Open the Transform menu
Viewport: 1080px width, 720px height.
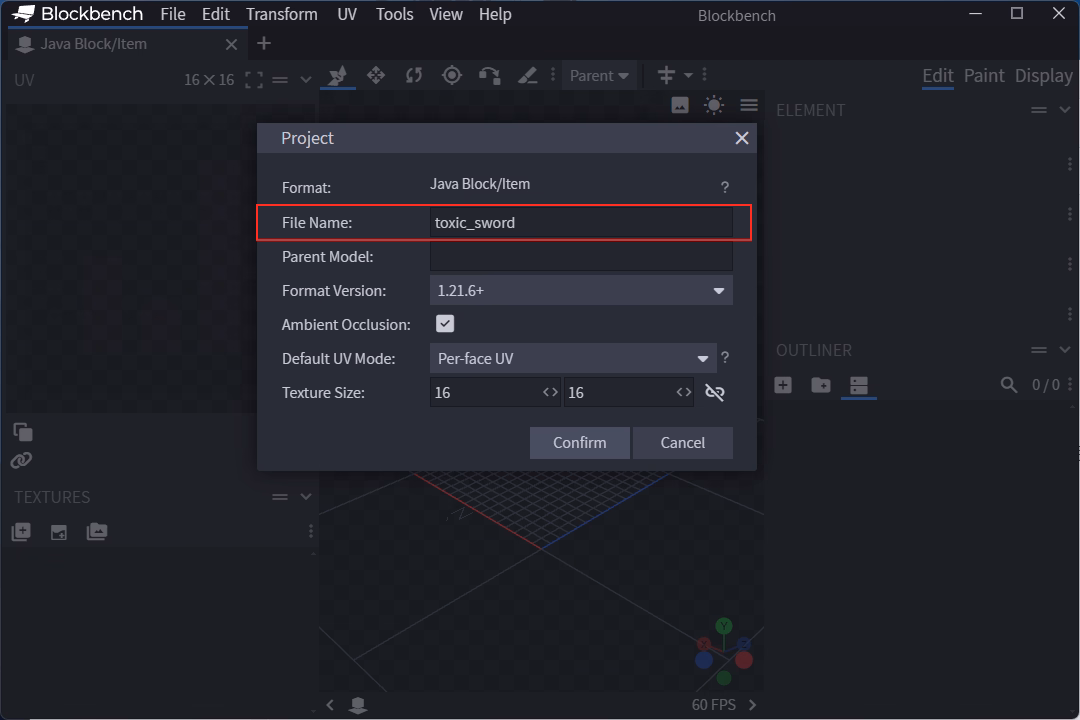(282, 14)
